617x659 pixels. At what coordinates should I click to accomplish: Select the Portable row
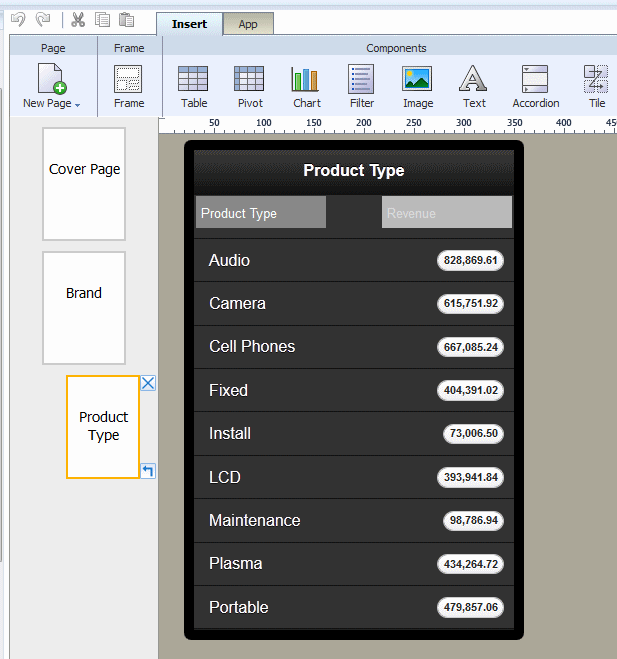click(x=354, y=607)
